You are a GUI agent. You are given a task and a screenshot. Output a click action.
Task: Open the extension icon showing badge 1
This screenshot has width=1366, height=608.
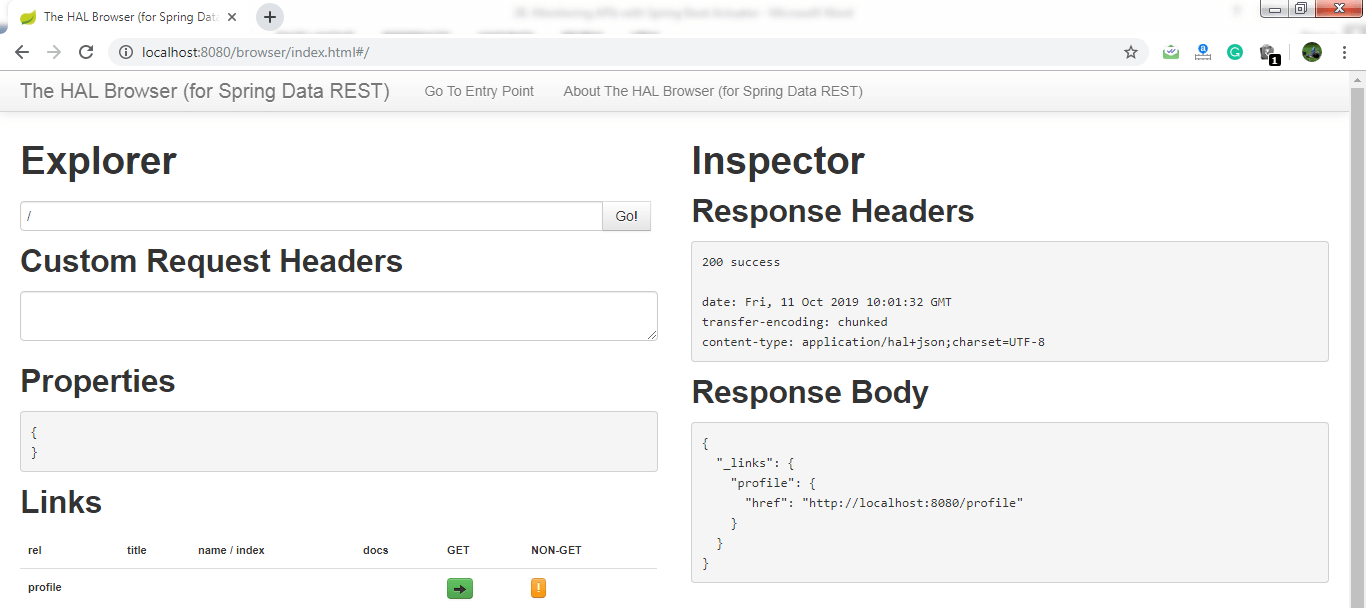click(1266, 52)
